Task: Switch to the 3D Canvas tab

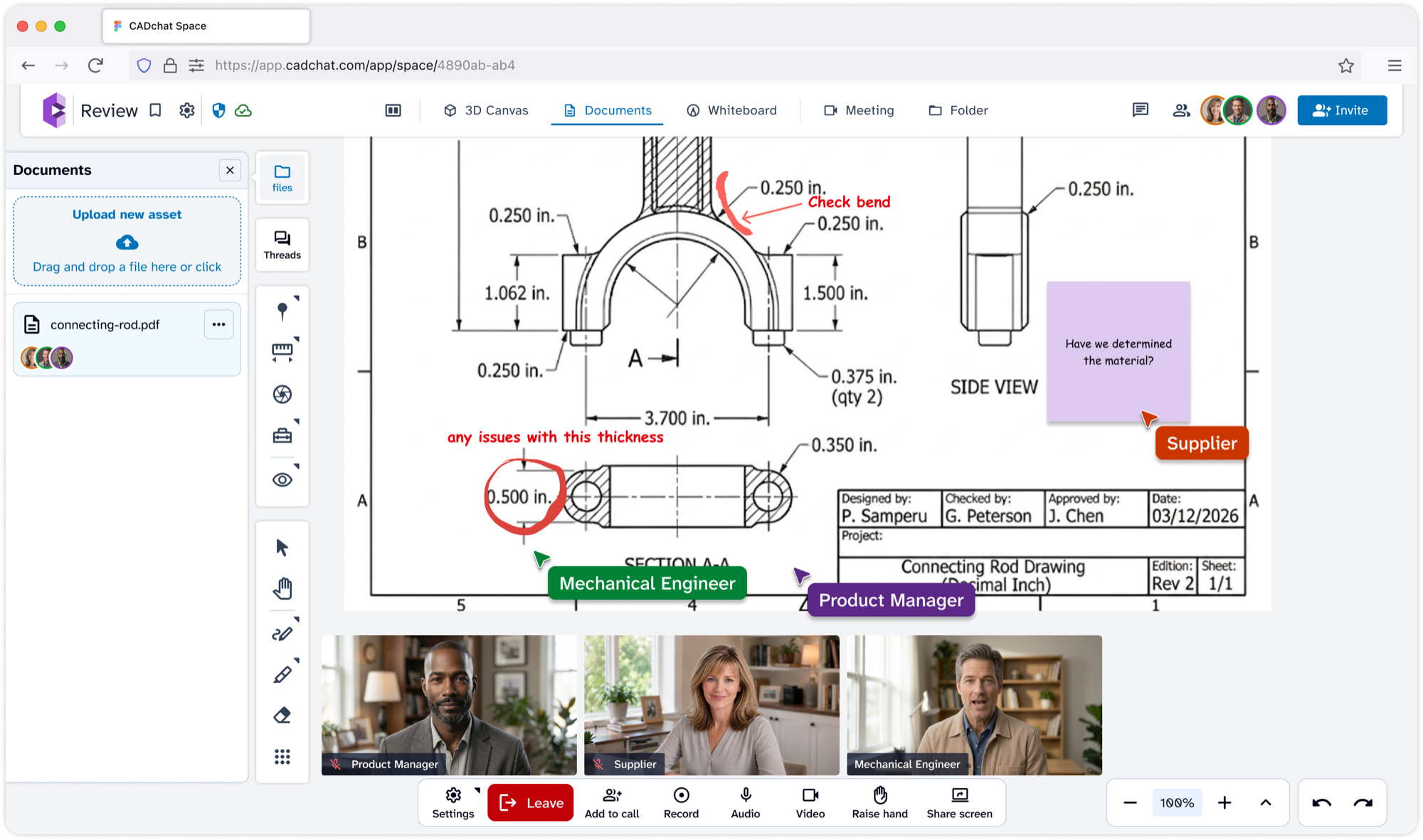Action: (x=486, y=110)
